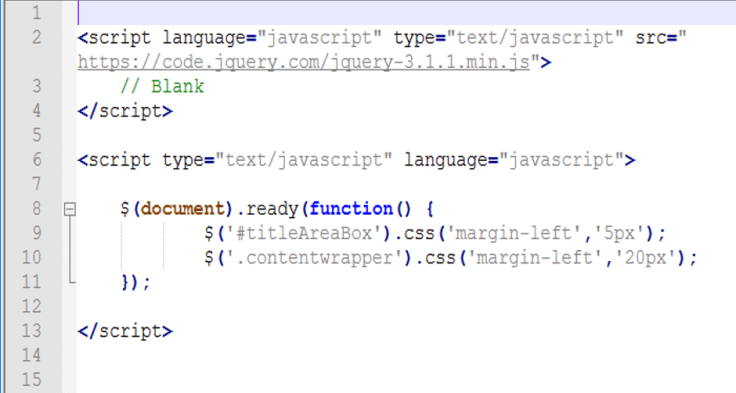
Task: Click '#titleAreaBox' selector string
Action: click(x=304, y=233)
